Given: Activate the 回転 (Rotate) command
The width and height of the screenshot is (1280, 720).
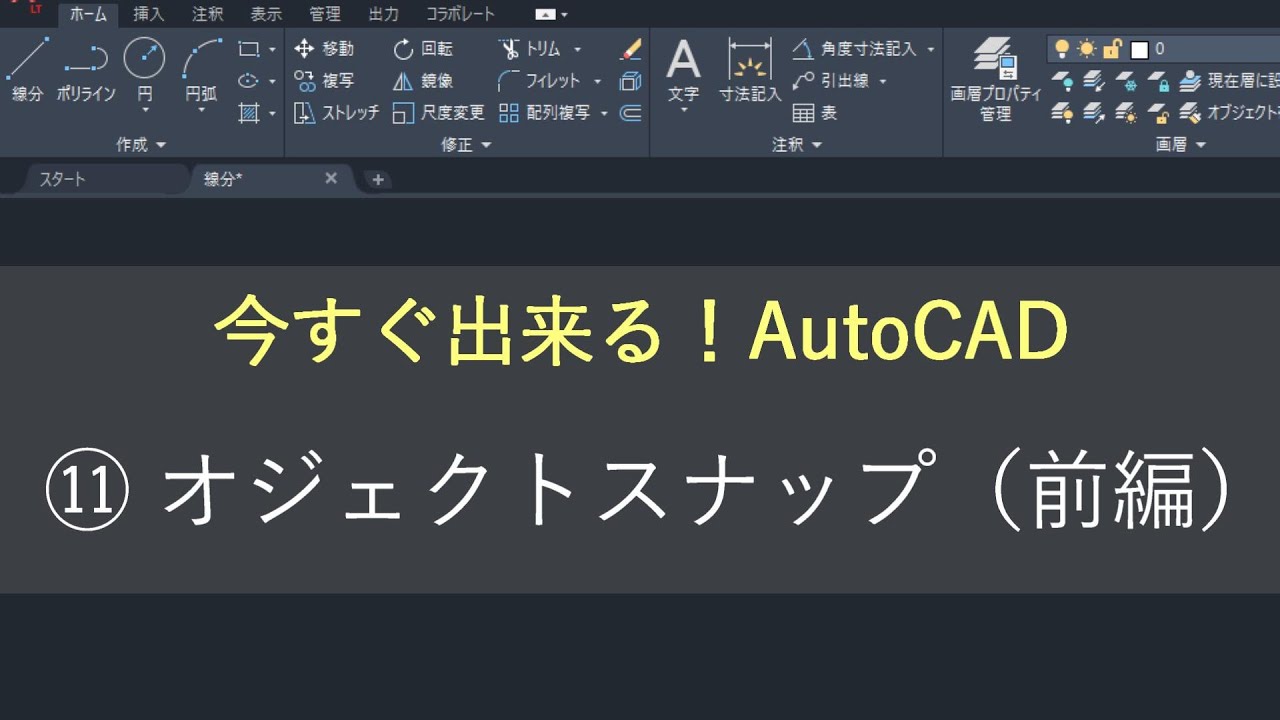Looking at the screenshot, I should [423, 49].
